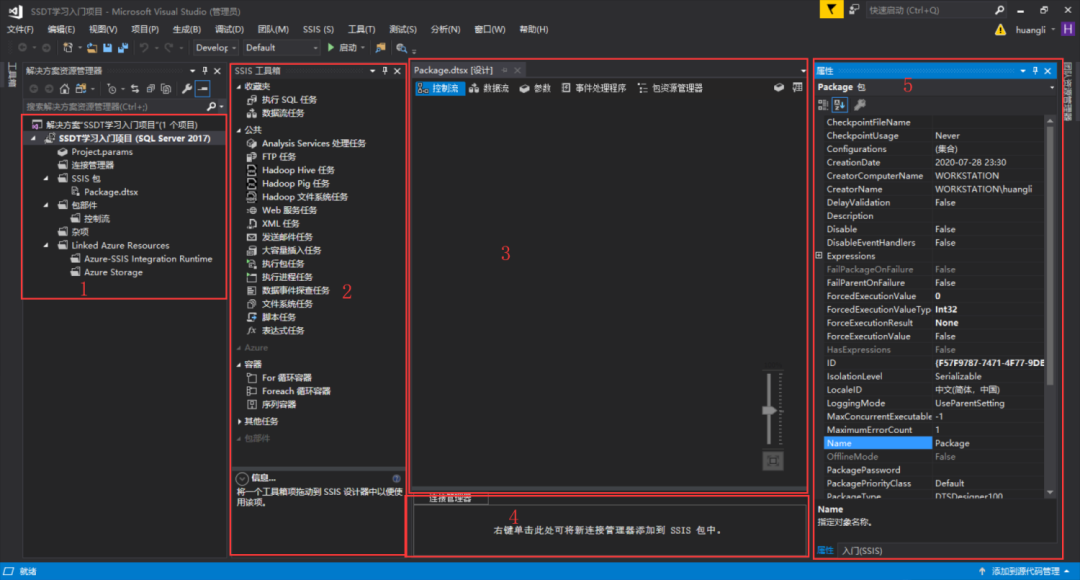Click the info help icon in toolbox info section

click(x=396, y=478)
